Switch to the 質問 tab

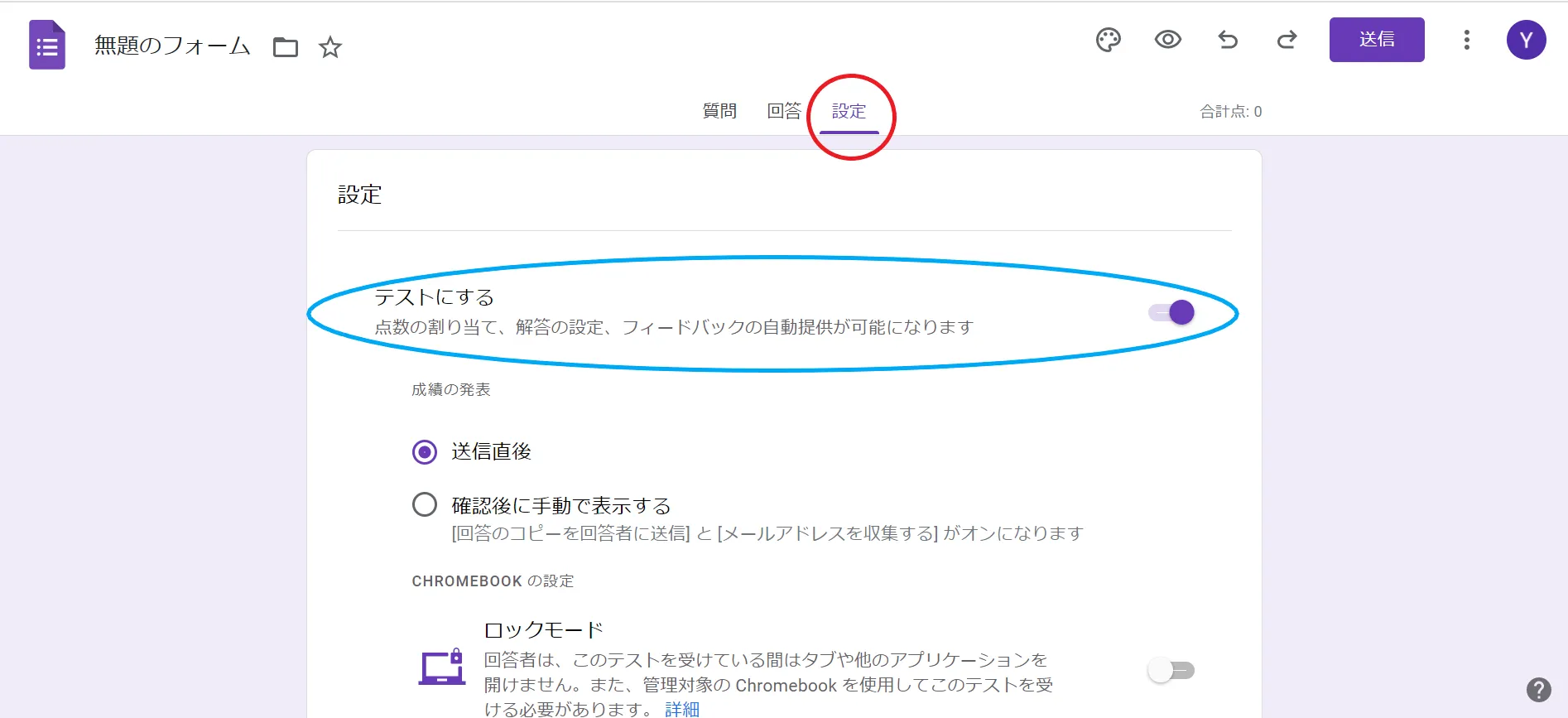(x=719, y=111)
